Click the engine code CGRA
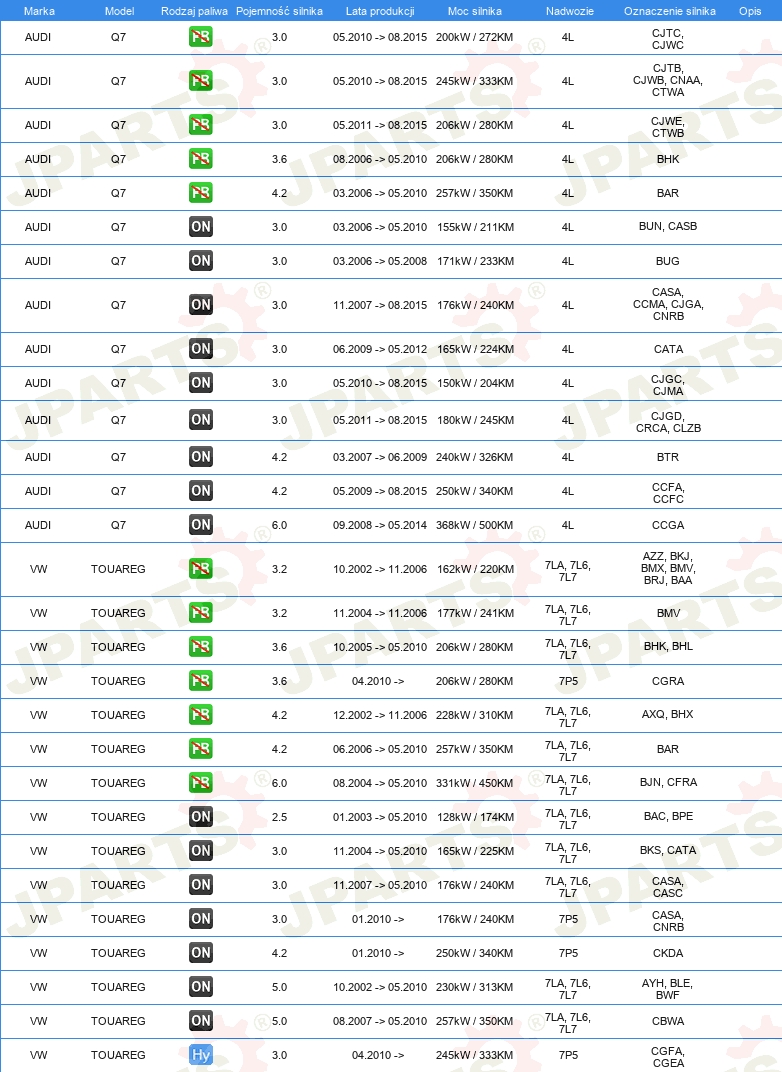This screenshot has height=1072, width=782. (668, 681)
